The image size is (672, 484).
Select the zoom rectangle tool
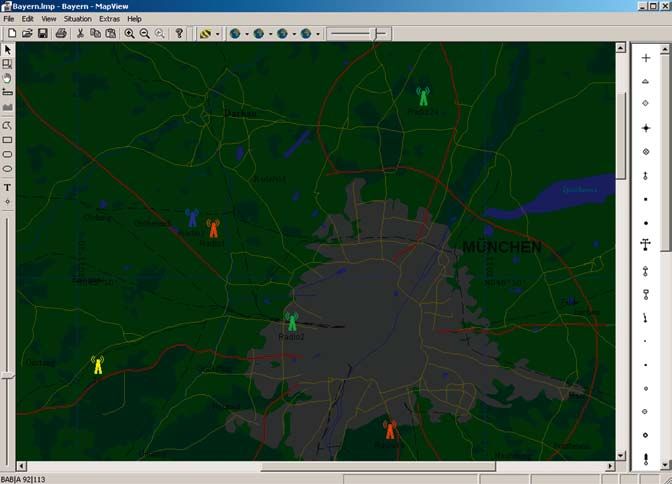point(7,64)
